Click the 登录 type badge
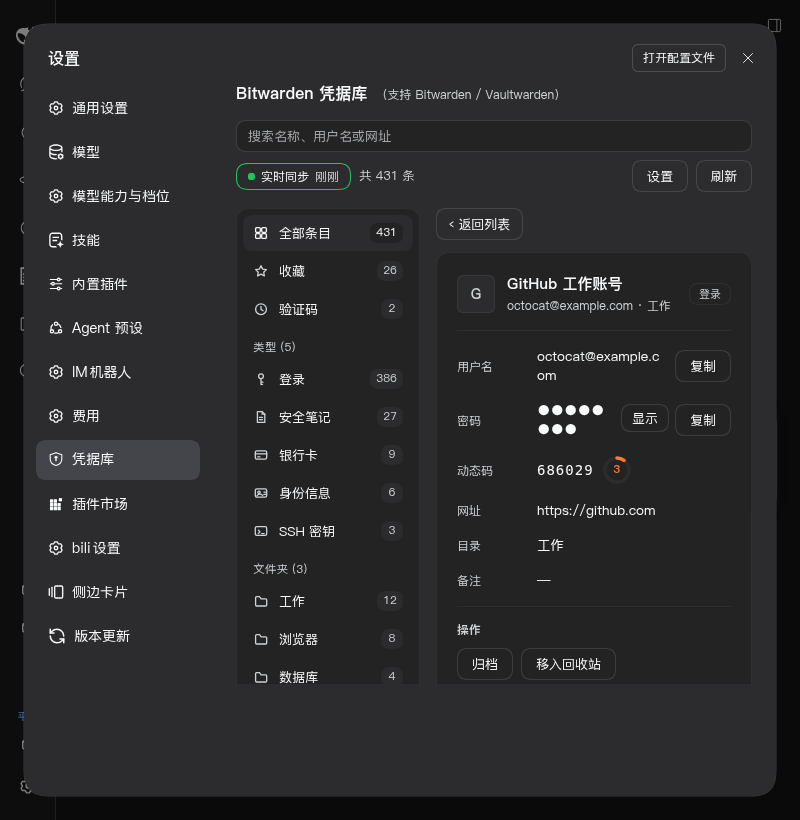Image resolution: width=800 pixels, height=820 pixels. click(710, 294)
